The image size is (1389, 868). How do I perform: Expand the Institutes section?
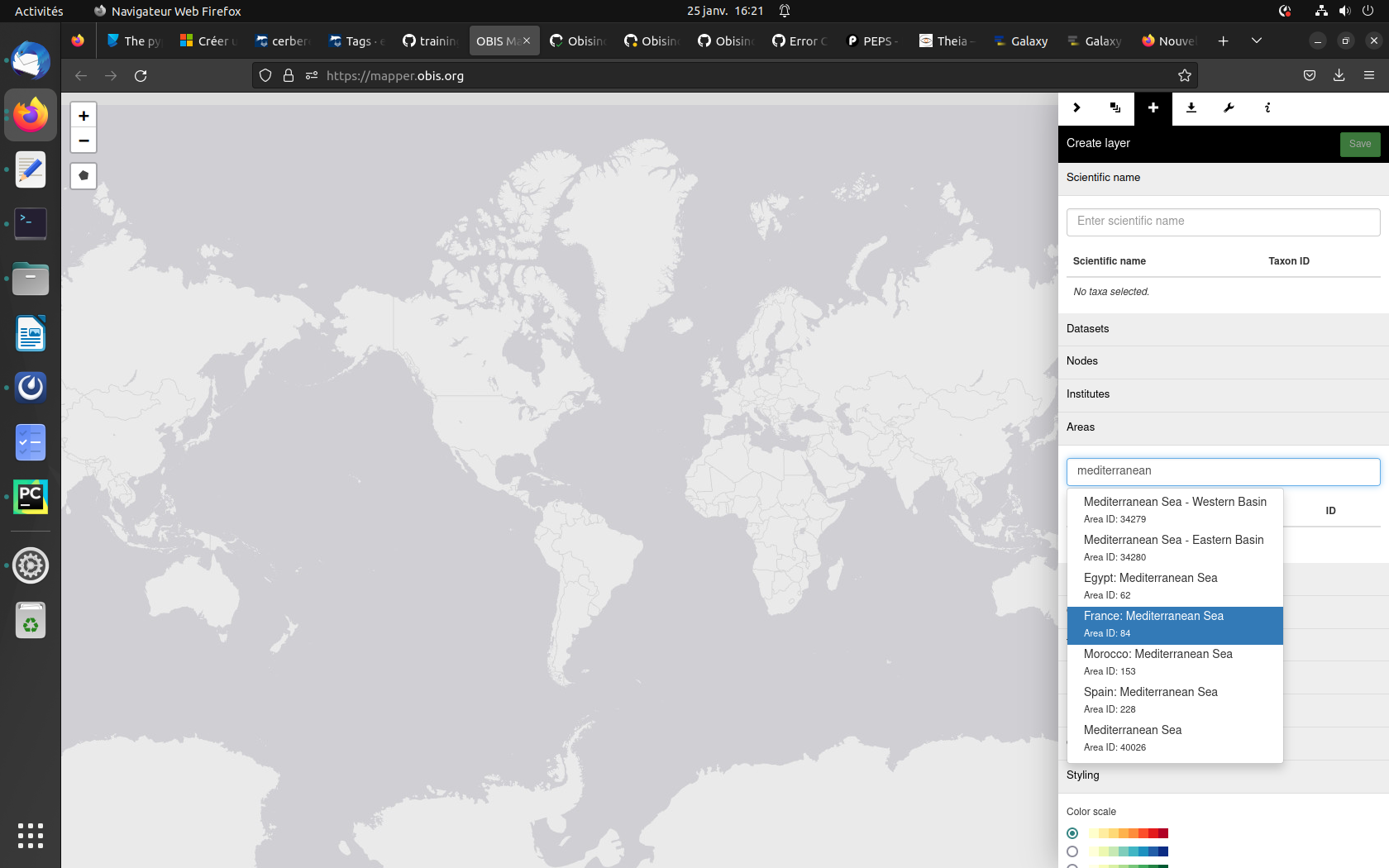[x=1224, y=394]
